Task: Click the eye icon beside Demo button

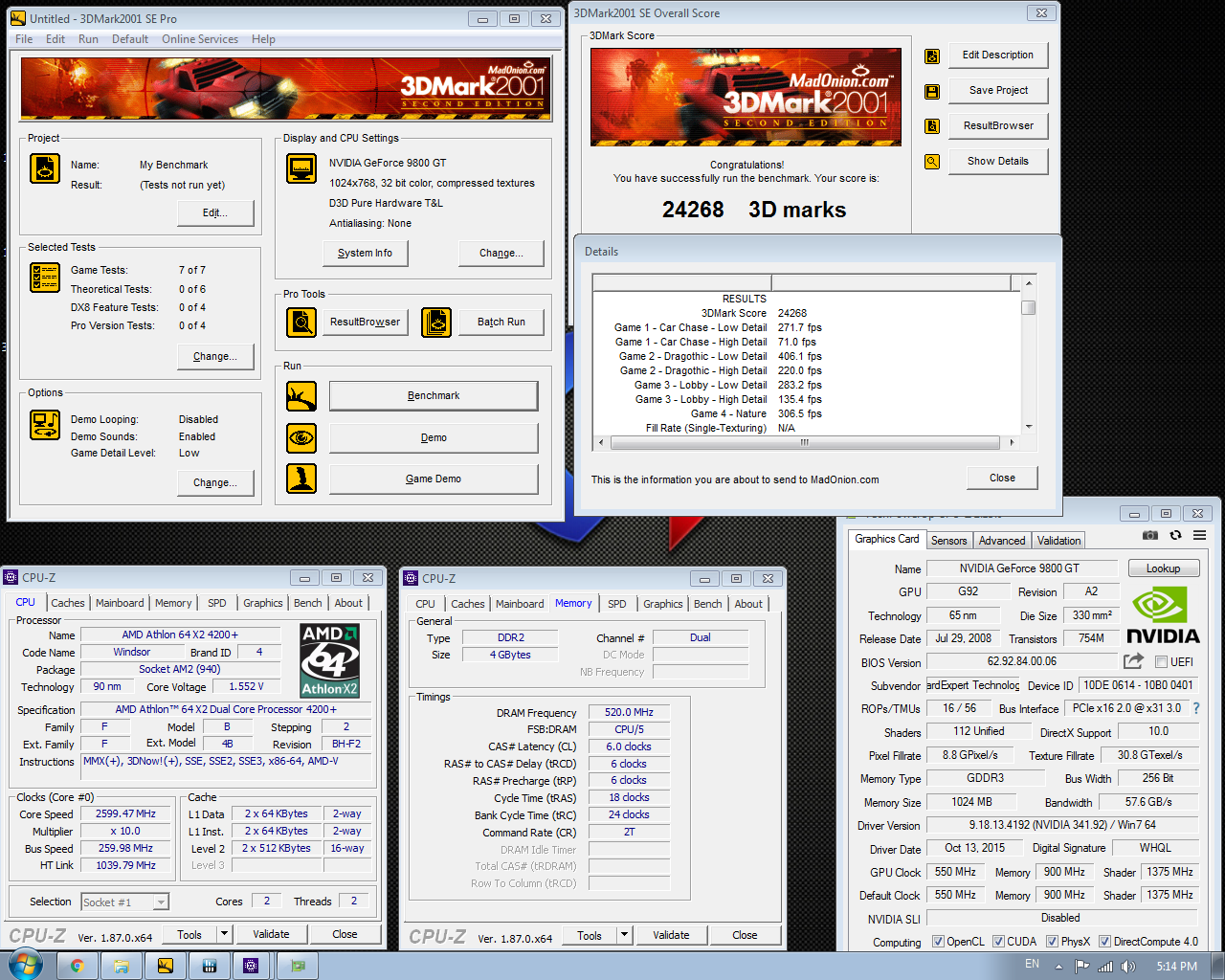Action: (x=301, y=437)
